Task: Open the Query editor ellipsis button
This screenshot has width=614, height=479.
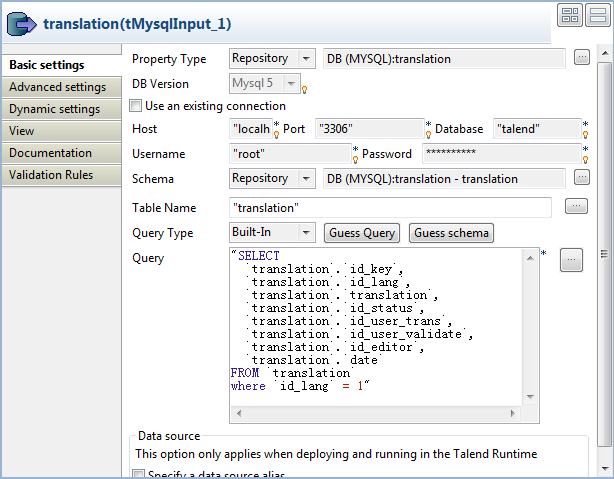Action: click(x=570, y=260)
